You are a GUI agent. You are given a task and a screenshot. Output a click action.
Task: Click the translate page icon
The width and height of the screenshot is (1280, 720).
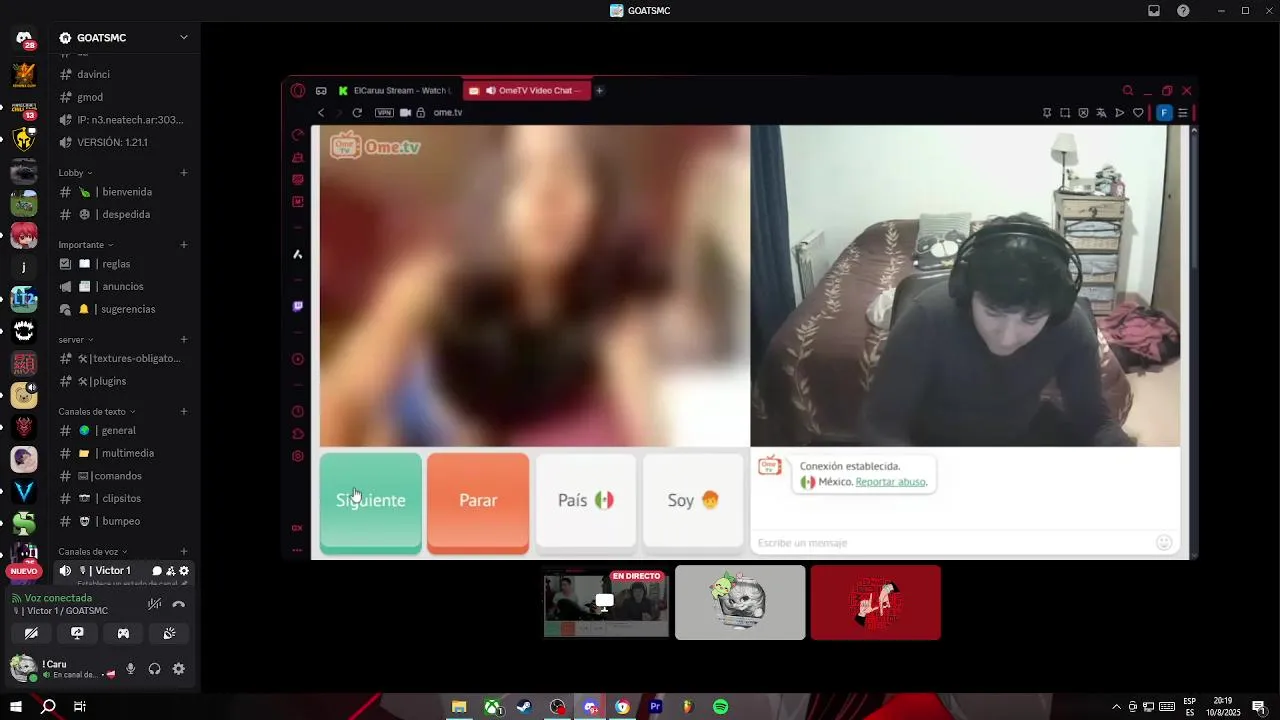click(x=1101, y=113)
